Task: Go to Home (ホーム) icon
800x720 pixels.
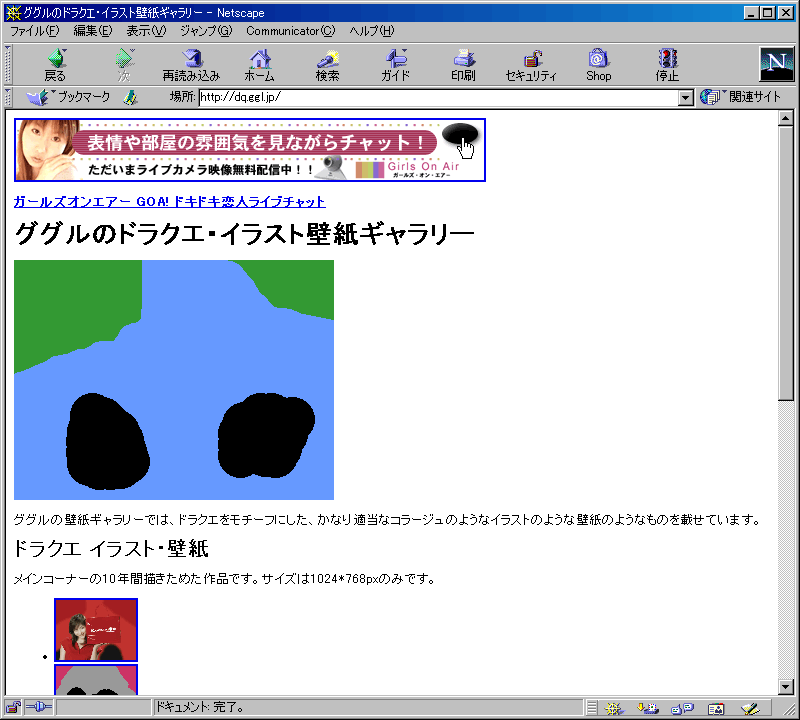Action: (260, 65)
